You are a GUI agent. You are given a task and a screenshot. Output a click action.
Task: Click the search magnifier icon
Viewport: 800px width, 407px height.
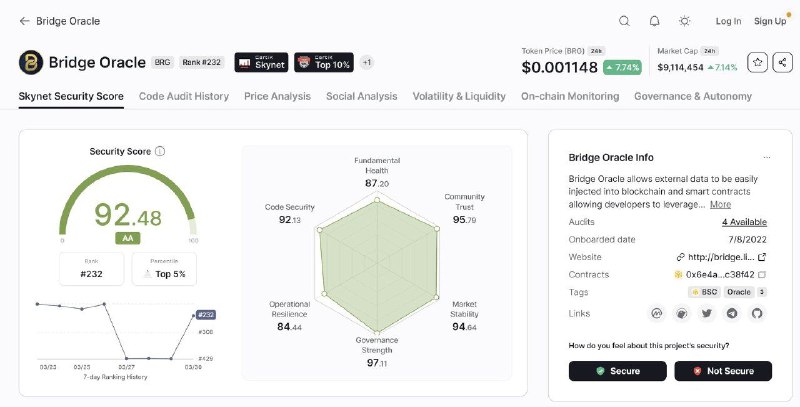[624, 21]
